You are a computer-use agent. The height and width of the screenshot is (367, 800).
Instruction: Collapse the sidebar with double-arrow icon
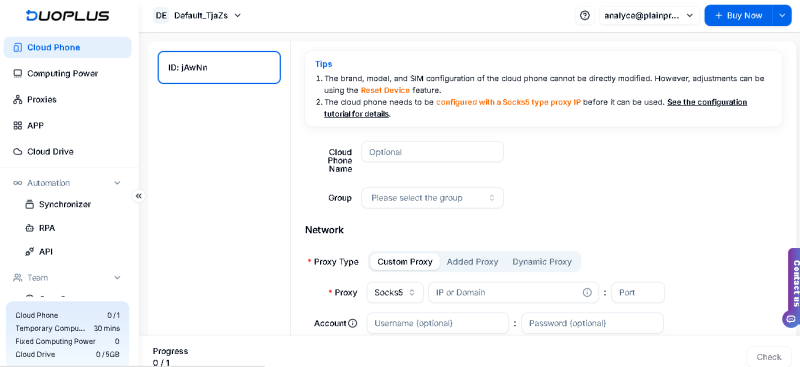[138, 196]
